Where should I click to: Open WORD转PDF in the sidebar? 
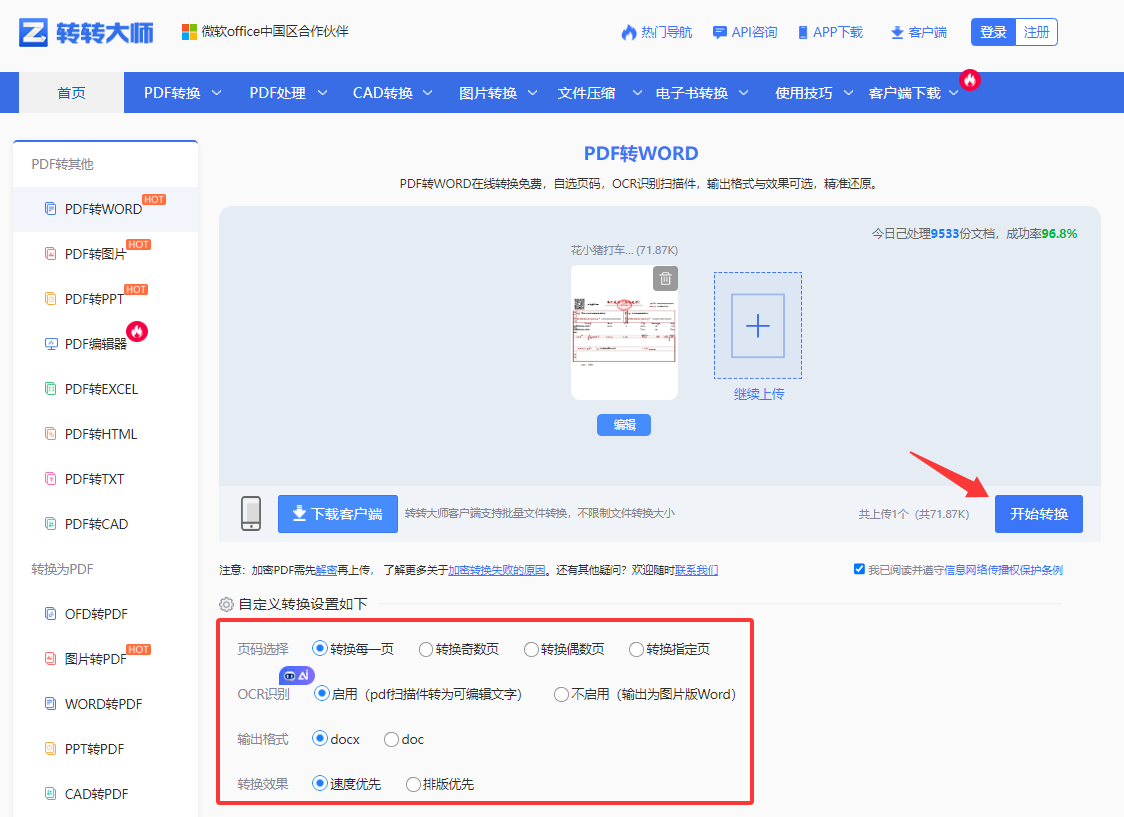tap(105, 704)
